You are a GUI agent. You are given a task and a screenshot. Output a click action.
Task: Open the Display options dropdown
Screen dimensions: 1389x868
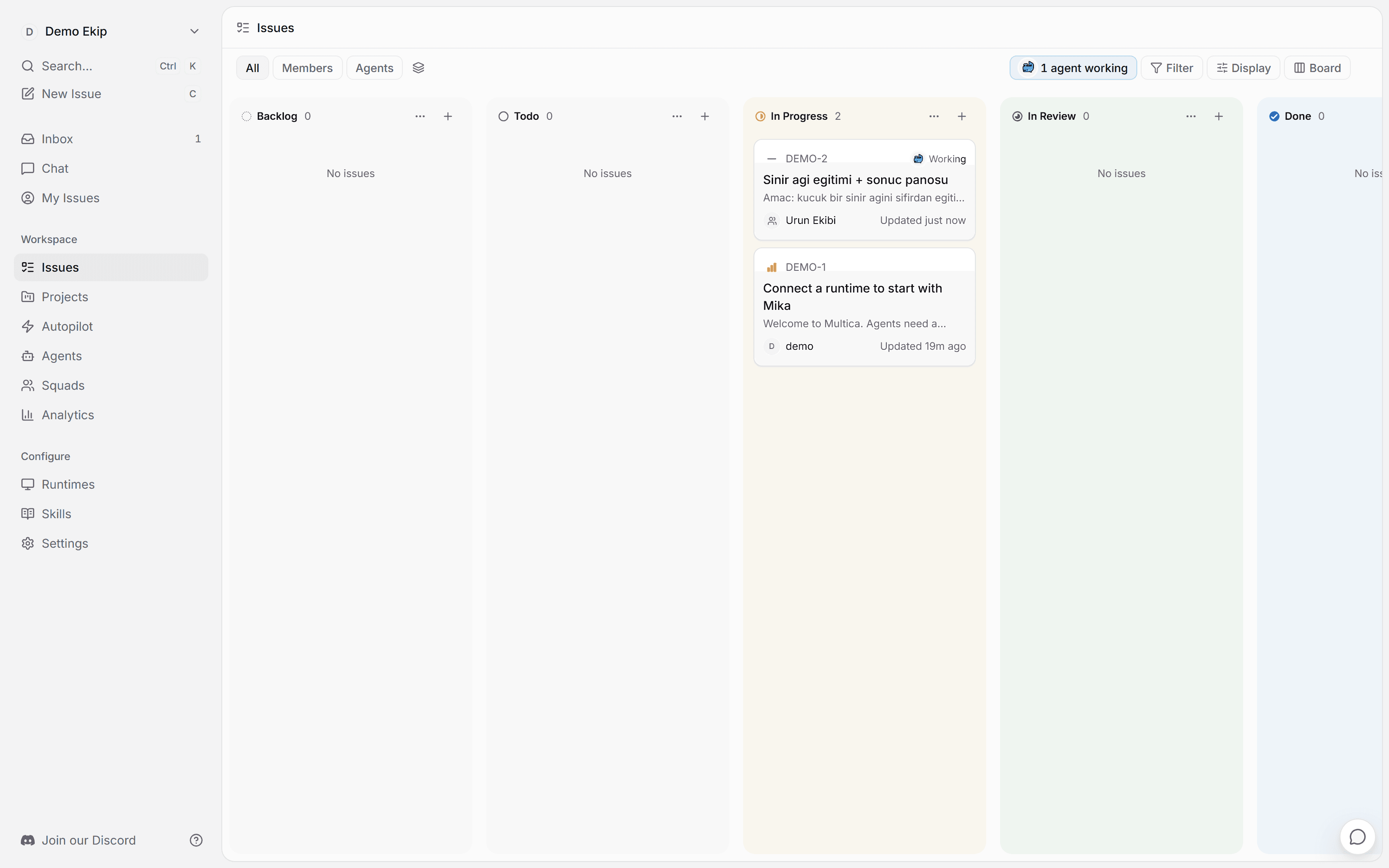tap(1243, 68)
